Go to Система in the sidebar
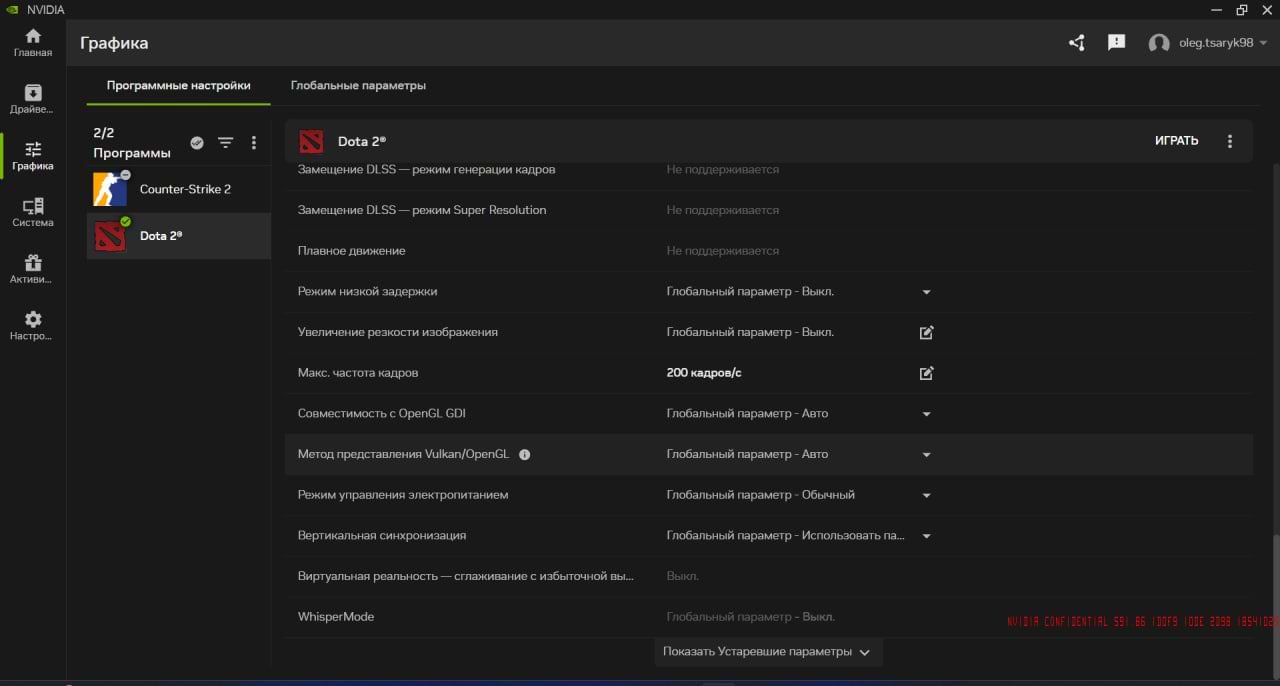Viewport: 1280px width, 686px height. coord(33,212)
